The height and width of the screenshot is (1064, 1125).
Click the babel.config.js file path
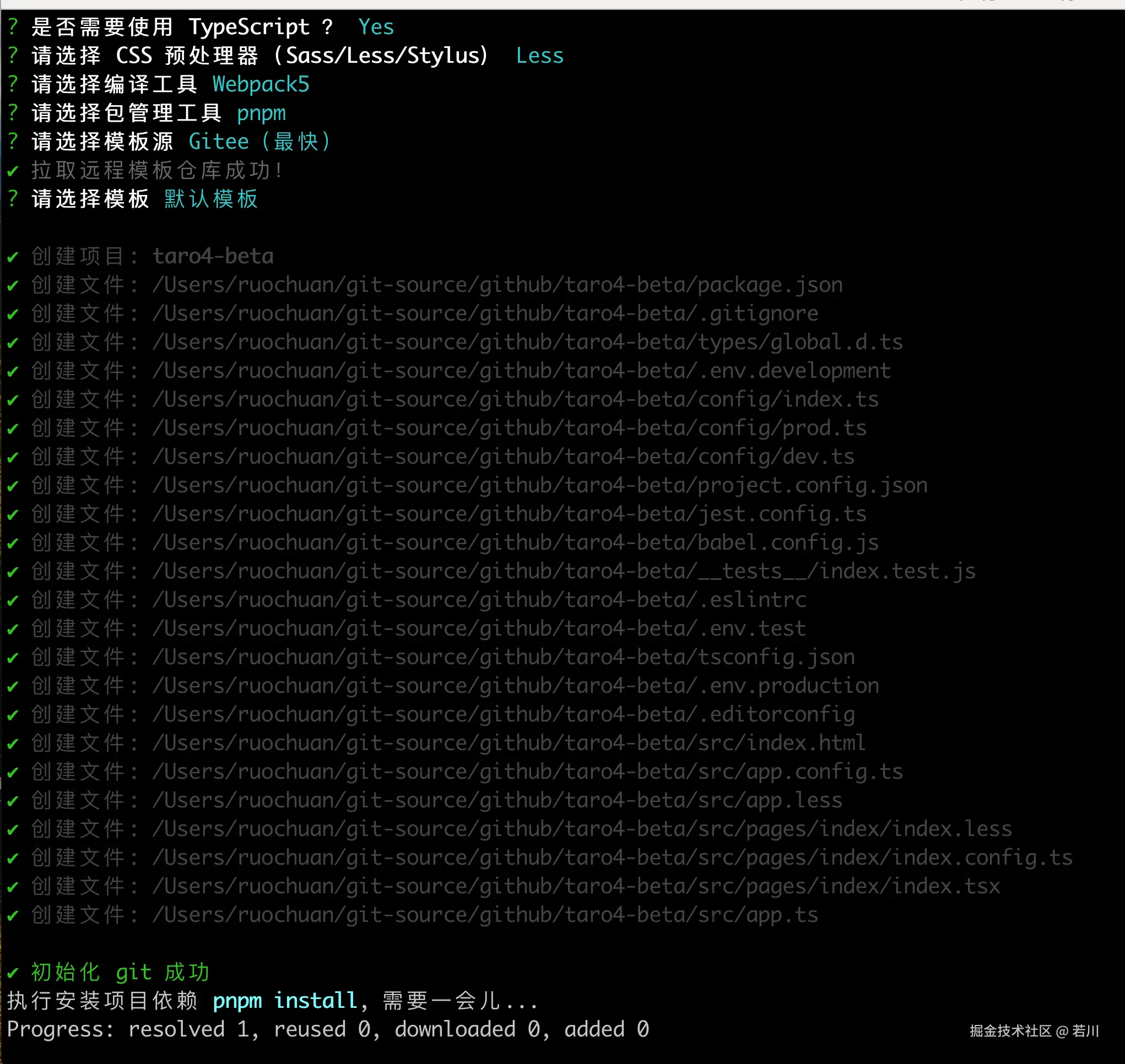(x=515, y=543)
